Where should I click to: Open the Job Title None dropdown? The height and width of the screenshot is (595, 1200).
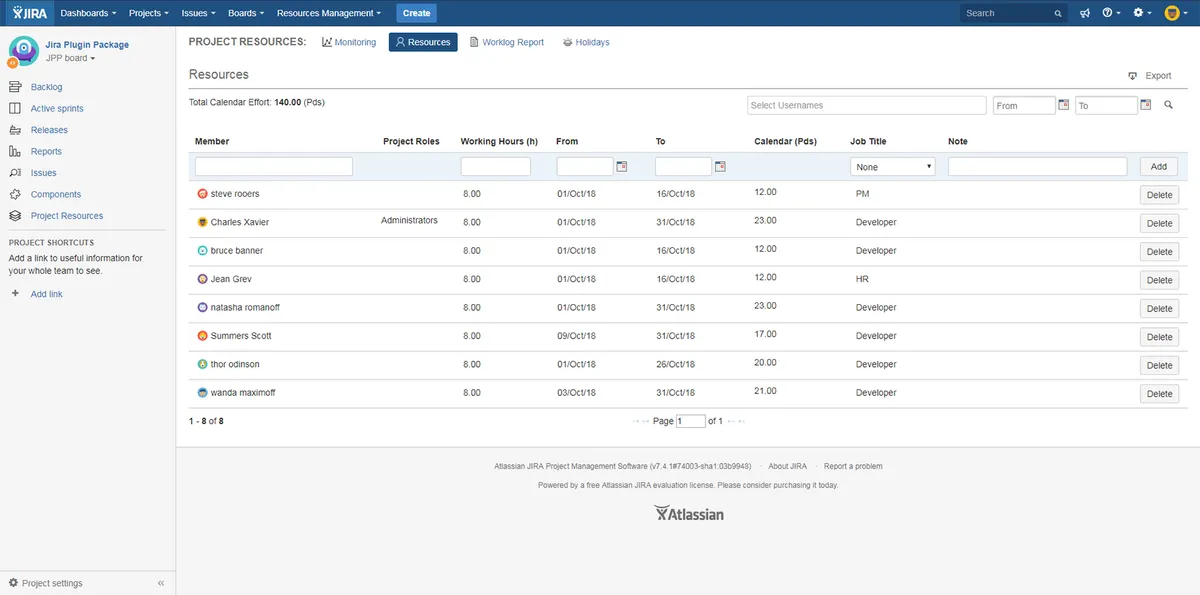[x=893, y=167]
